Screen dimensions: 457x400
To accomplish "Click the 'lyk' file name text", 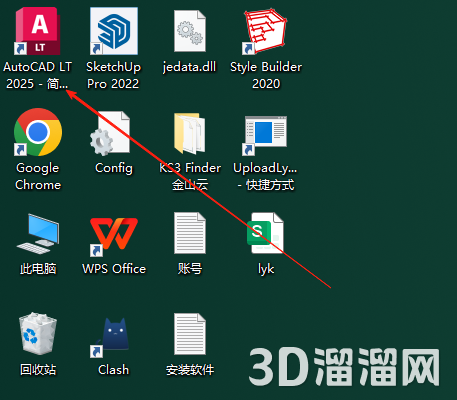I will (x=266, y=269).
